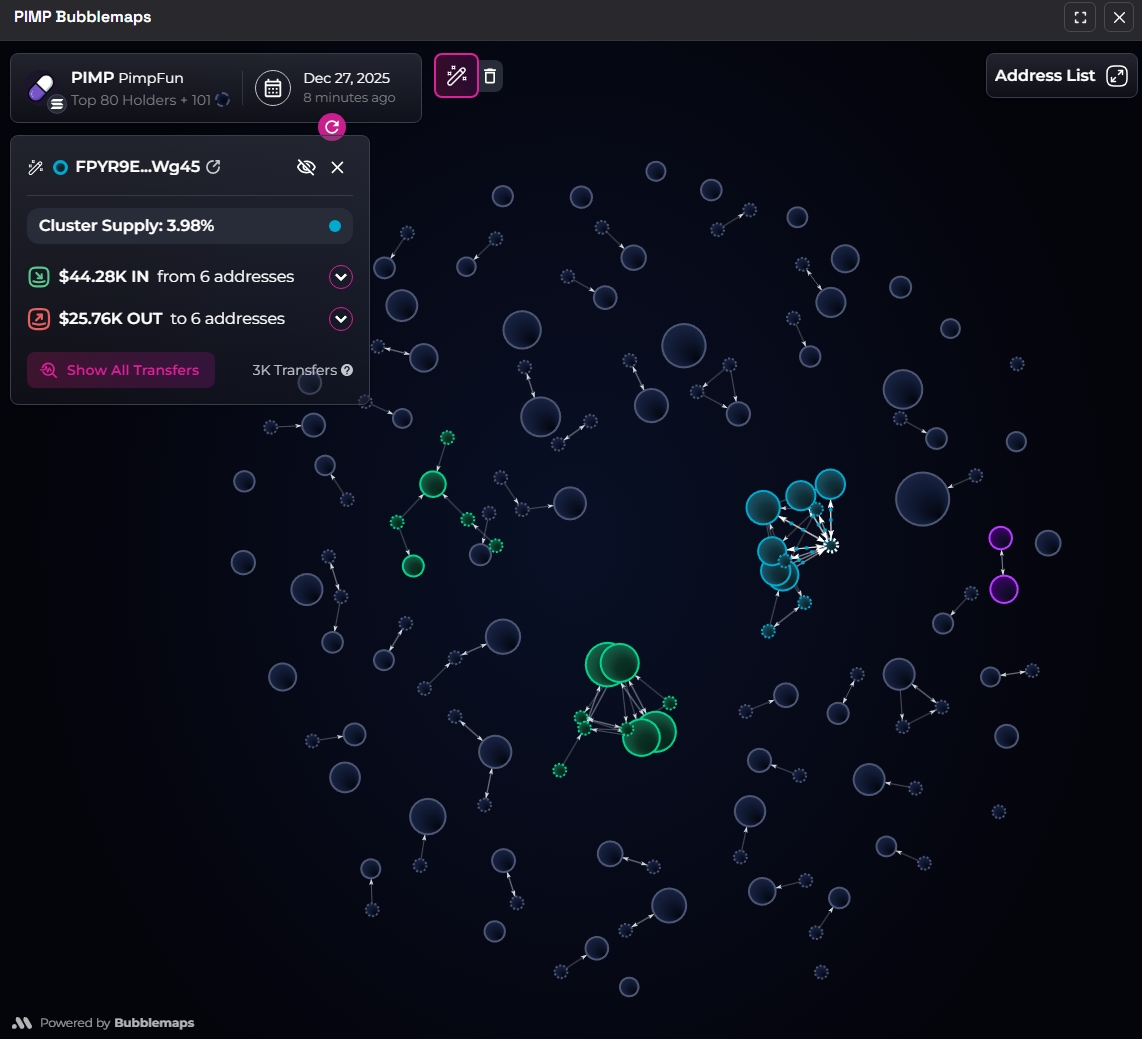Select the upper purple bubble

(1001, 538)
